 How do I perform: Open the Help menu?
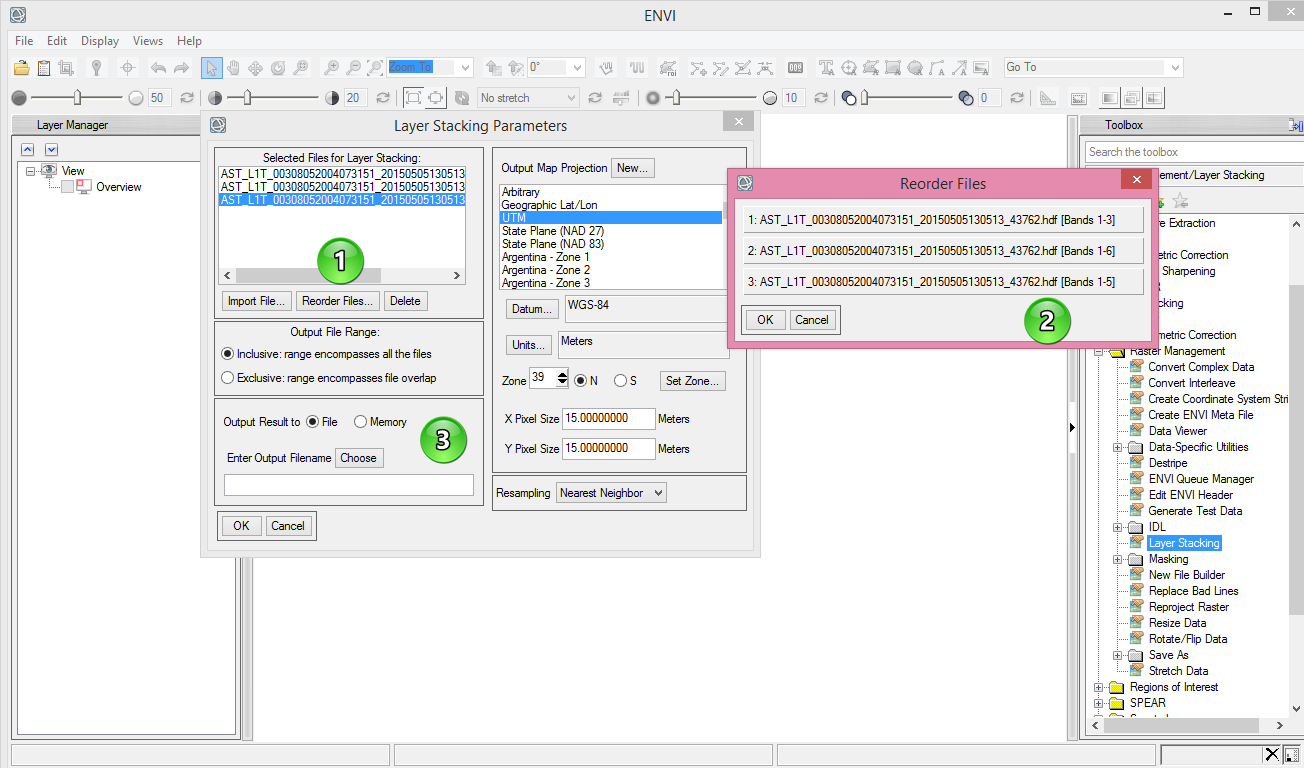pyautogui.click(x=189, y=41)
